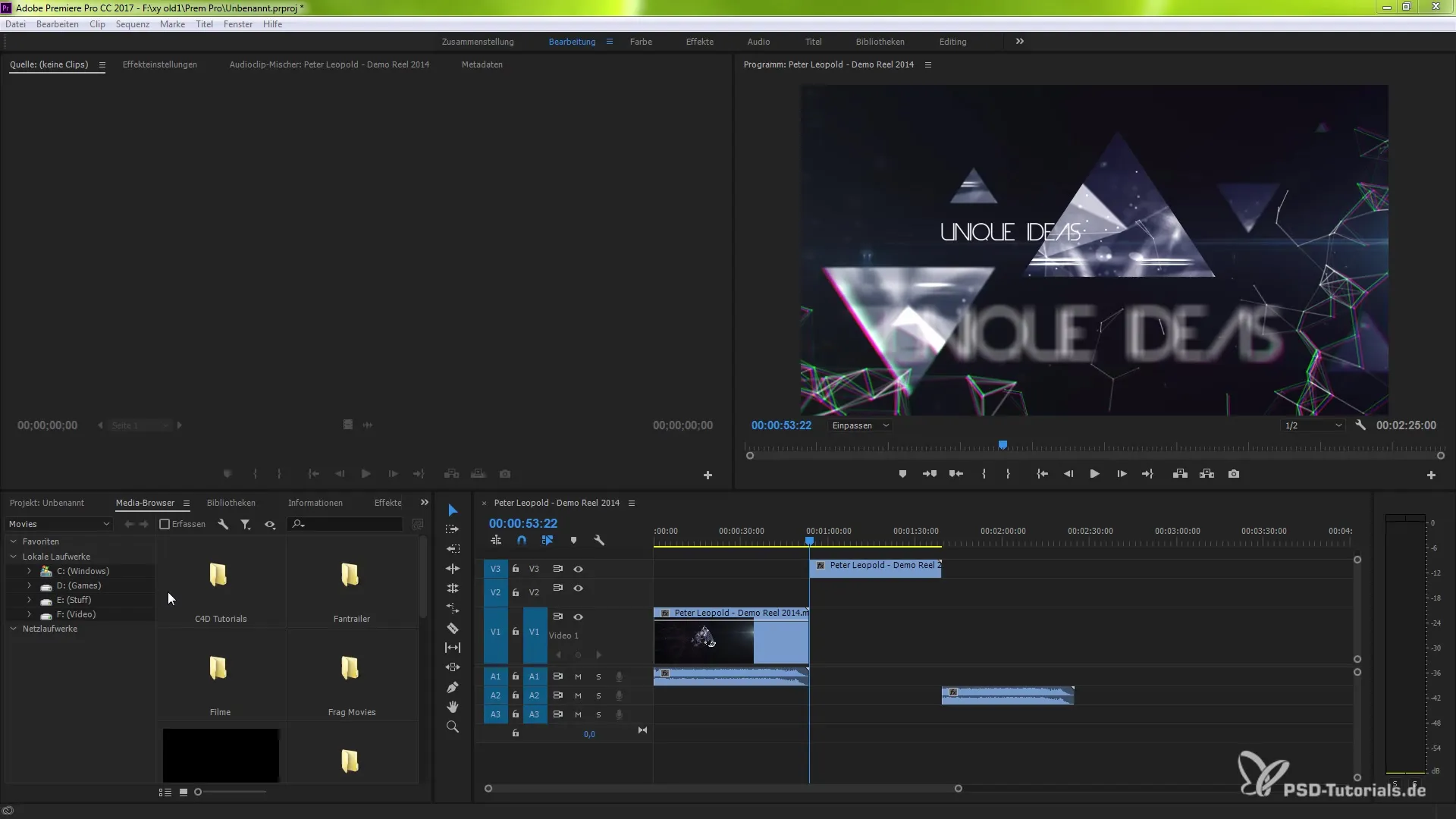This screenshot has height=819, width=1456.
Task: Select the Track Select Forward tool
Action: pyautogui.click(x=453, y=529)
